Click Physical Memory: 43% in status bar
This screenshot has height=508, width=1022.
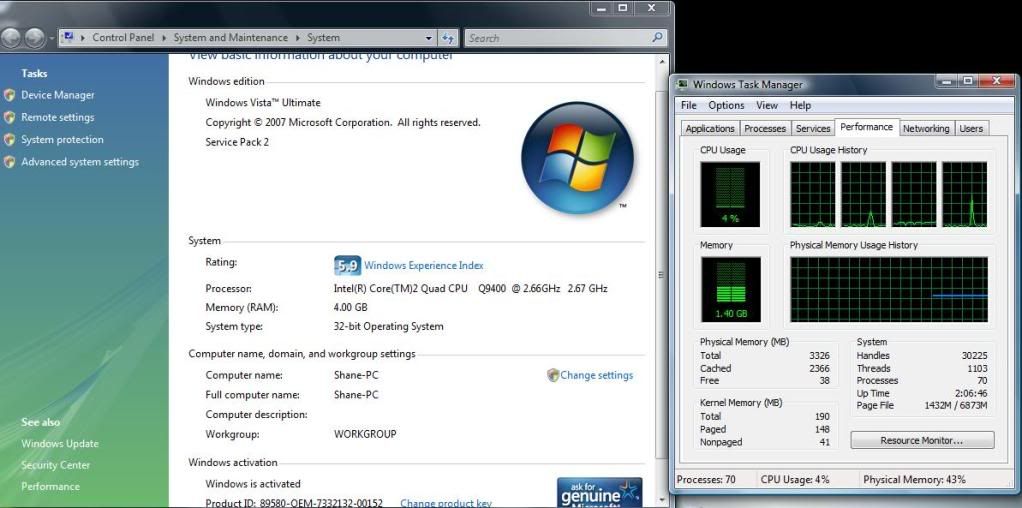[914, 479]
